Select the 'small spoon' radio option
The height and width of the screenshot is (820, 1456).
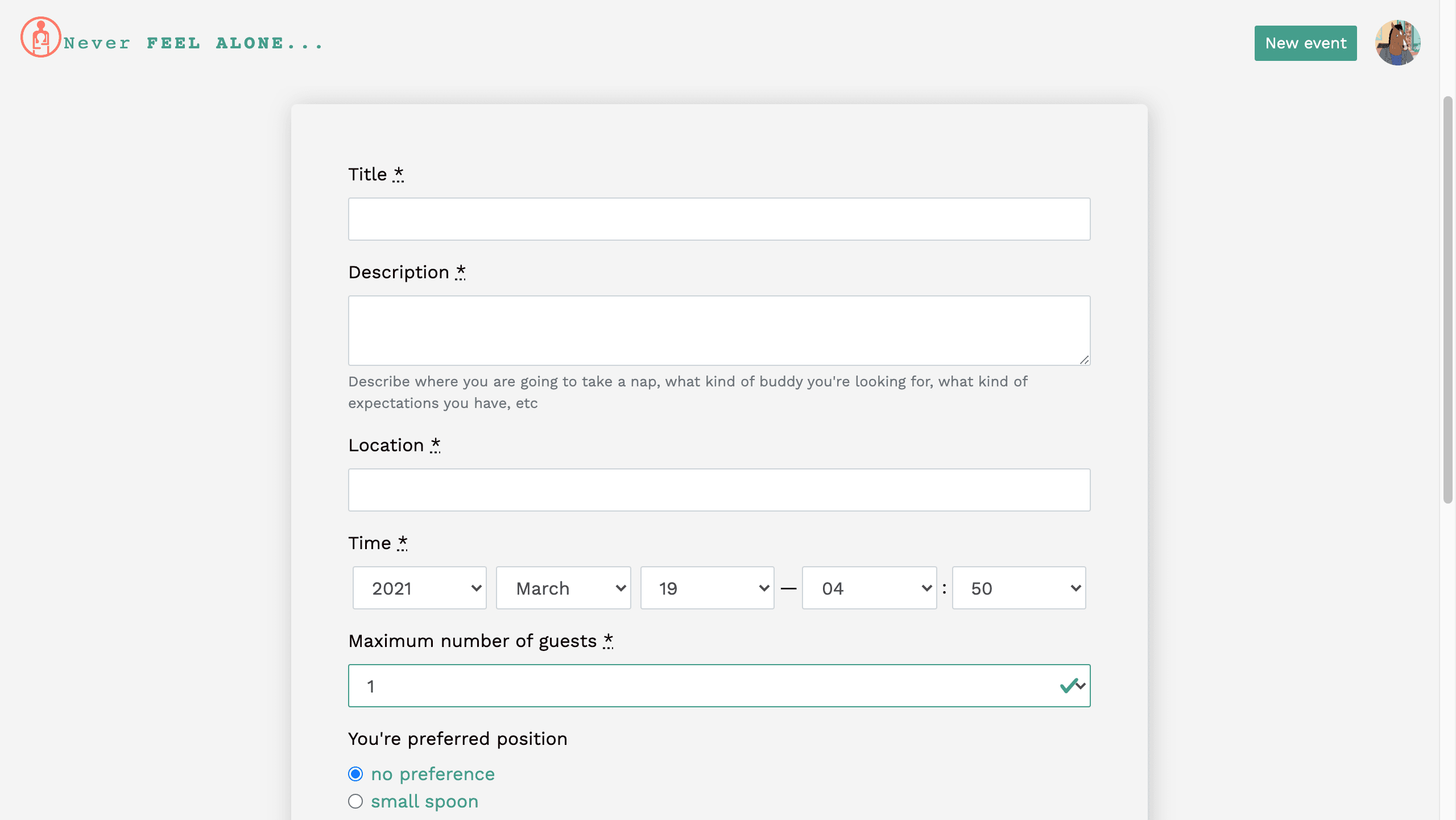click(355, 801)
